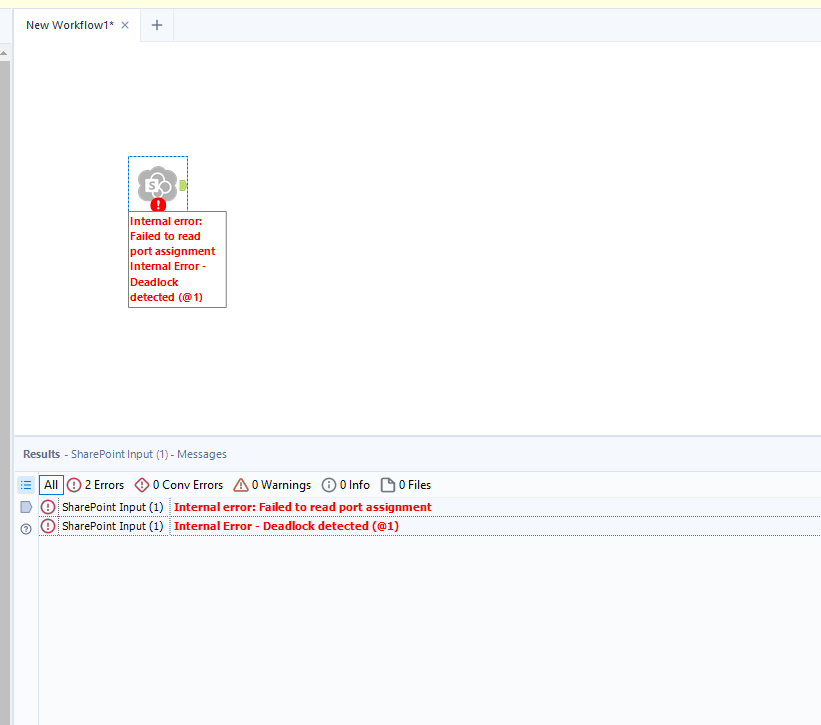The height and width of the screenshot is (725, 821).
Task: Click the document icon beside the first error row
Action: coord(26,507)
